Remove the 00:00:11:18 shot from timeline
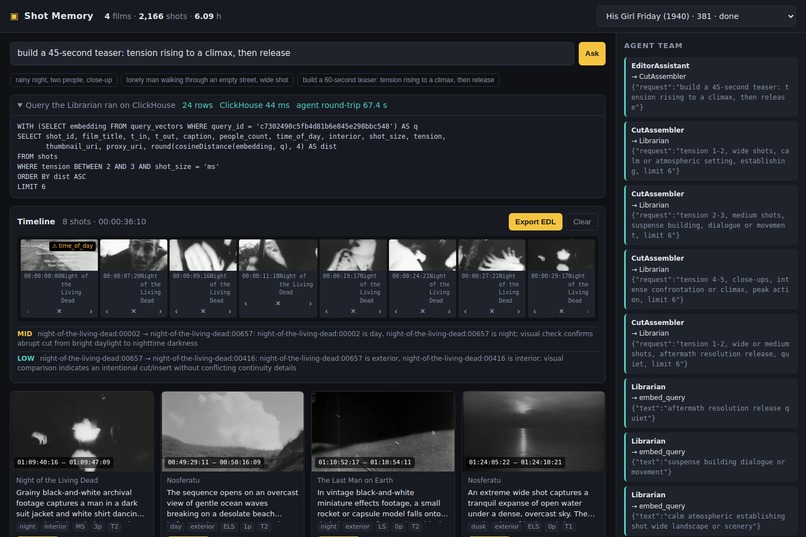 coord(278,303)
